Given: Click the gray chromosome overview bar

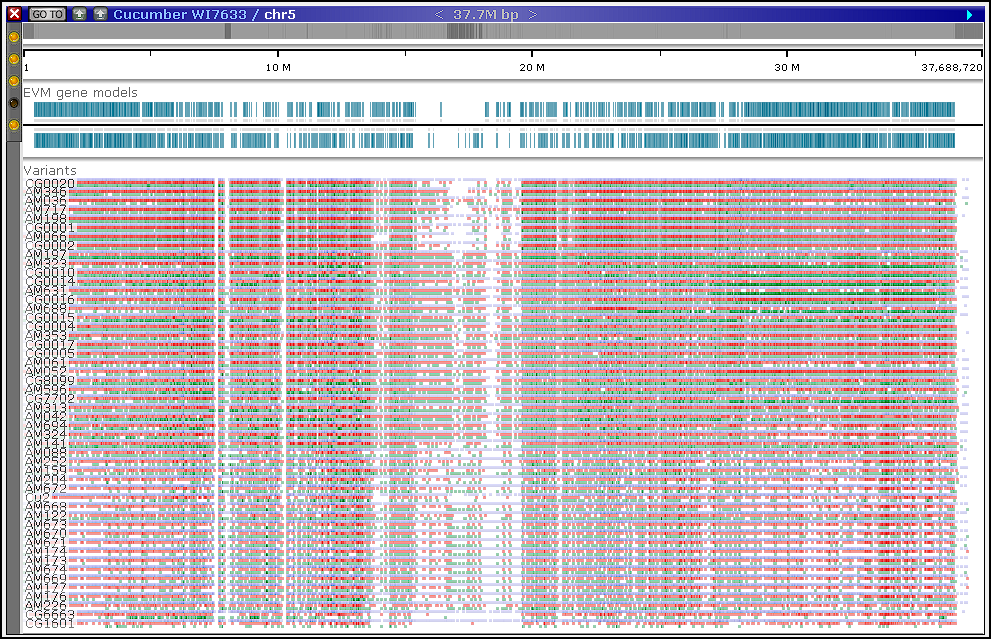Looking at the screenshot, I should [x=500, y=31].
